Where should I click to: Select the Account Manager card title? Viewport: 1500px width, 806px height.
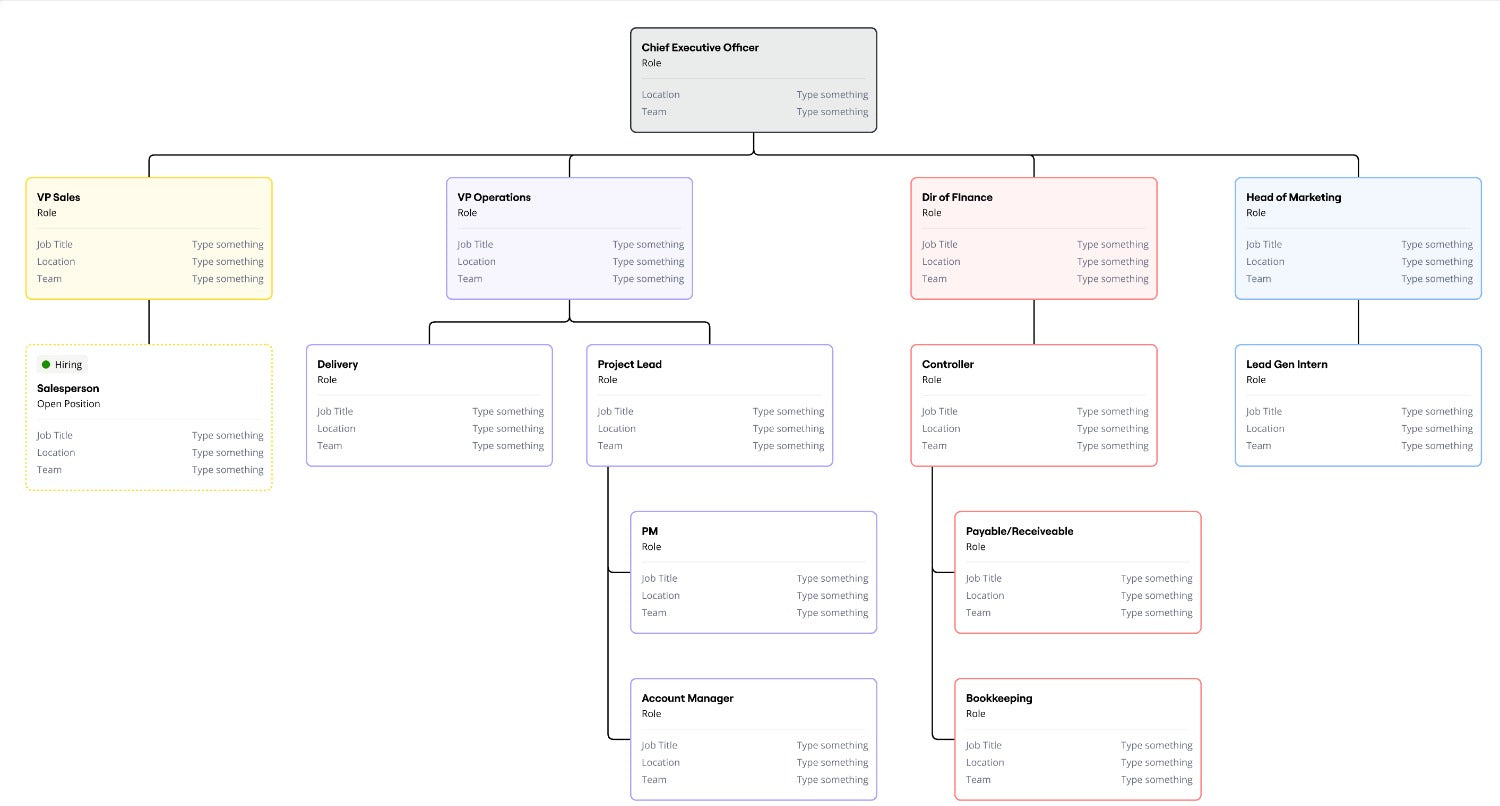(x=688, y=699)
